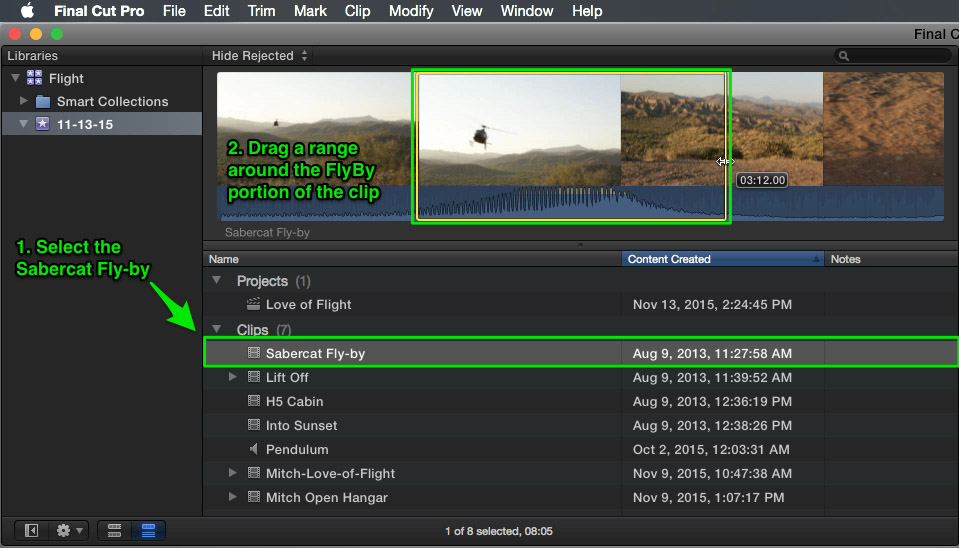Open the gear action popup menu
Image resolution: width=959 pixels, height=548 pixels.
[69, 530]
